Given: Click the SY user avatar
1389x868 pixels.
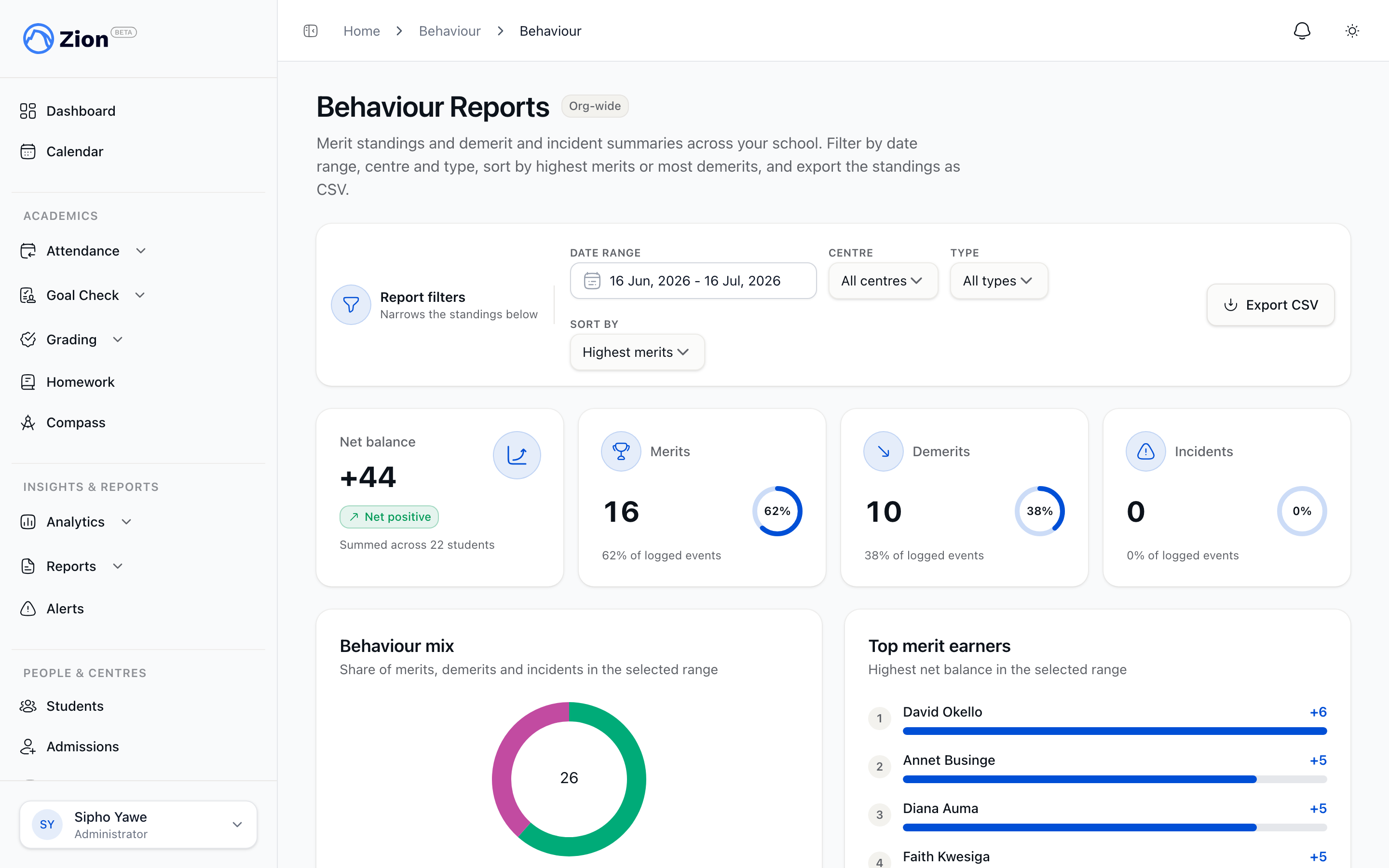Looking at the screenshot, I should (47, 825).
